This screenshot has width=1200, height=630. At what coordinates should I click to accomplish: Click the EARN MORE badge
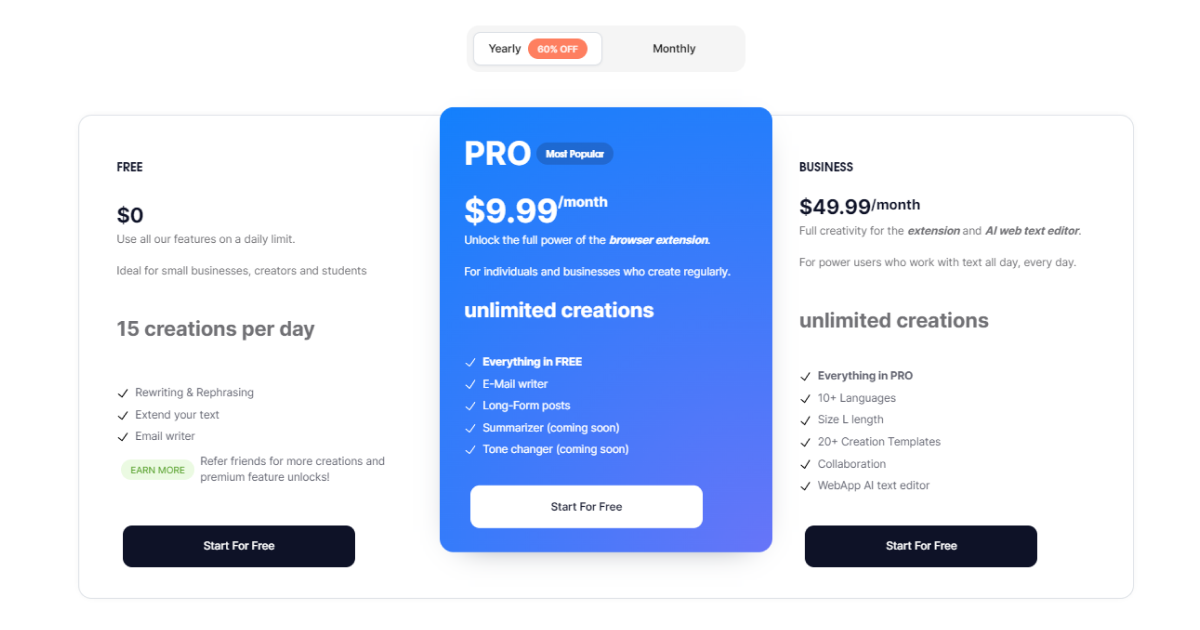pos(158,470)
